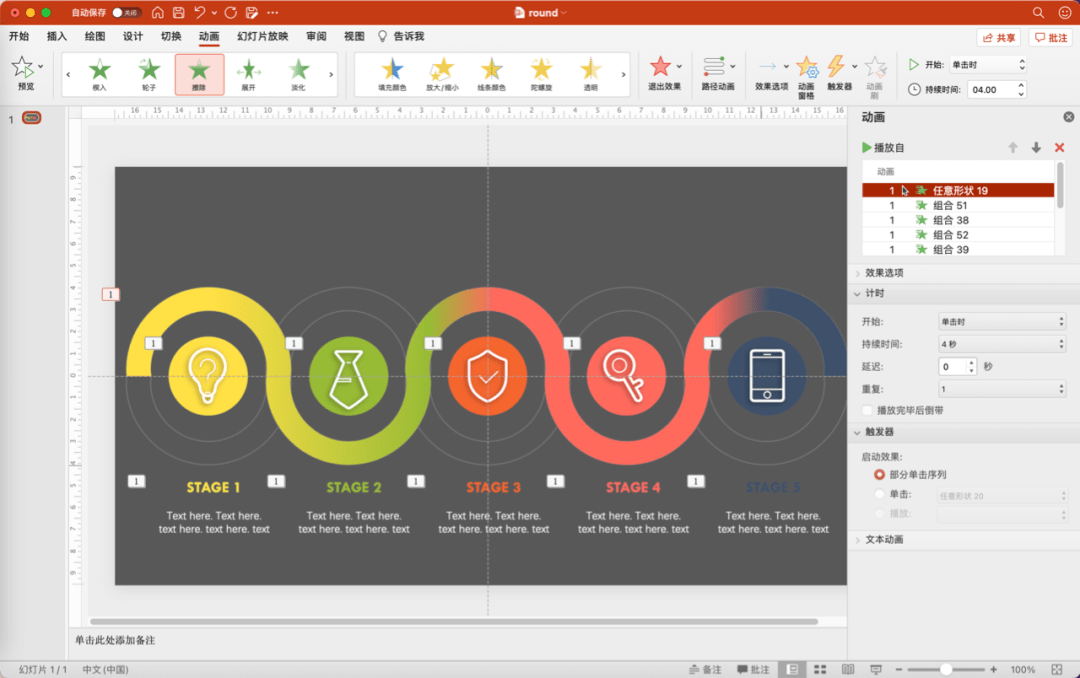The height and width of the screenshot is (678, 1080).
Task: Delete the selected animation with red X
Action: tap(1059, 147)
